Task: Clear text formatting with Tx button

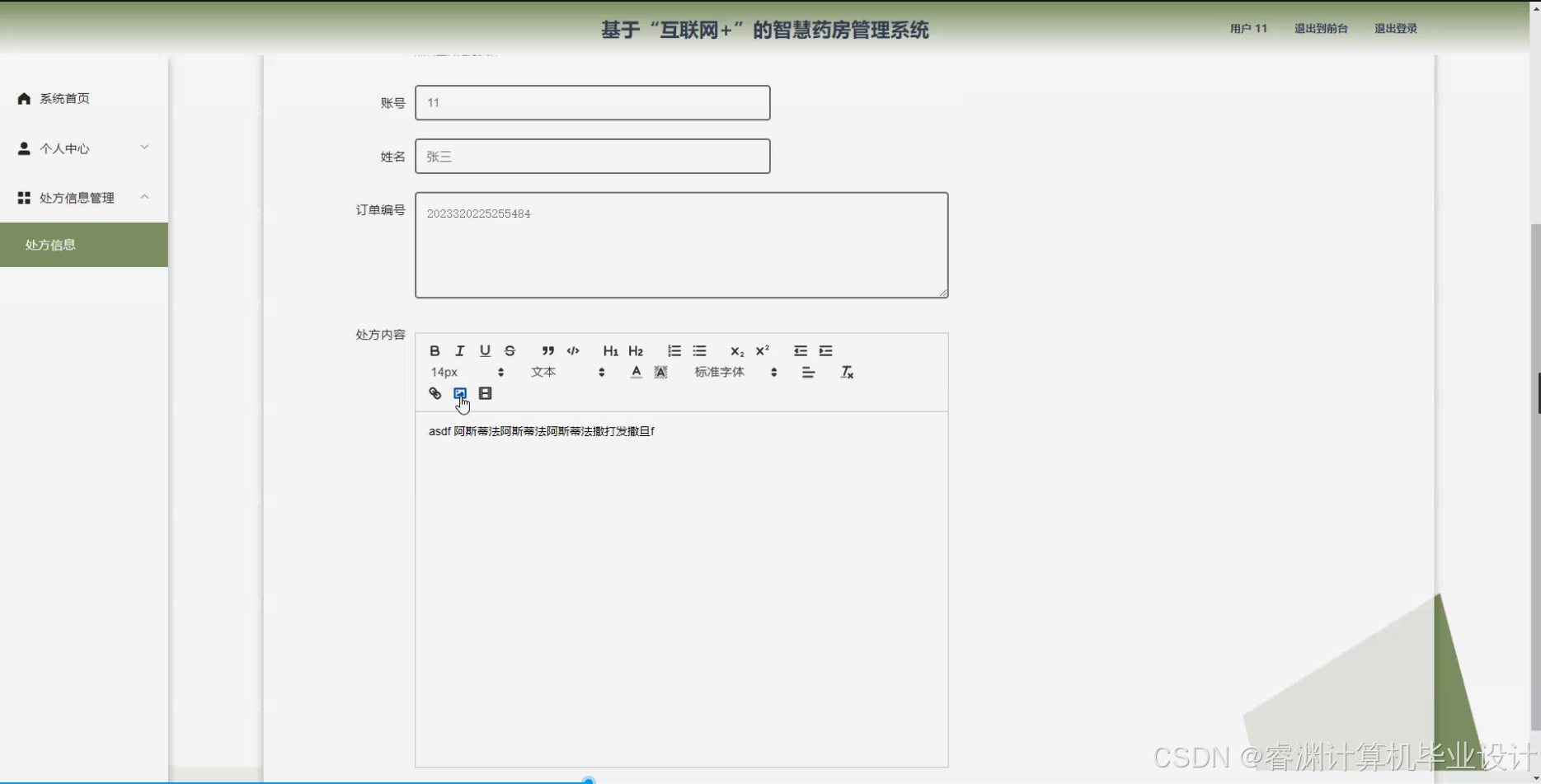Action: [847, 372]
